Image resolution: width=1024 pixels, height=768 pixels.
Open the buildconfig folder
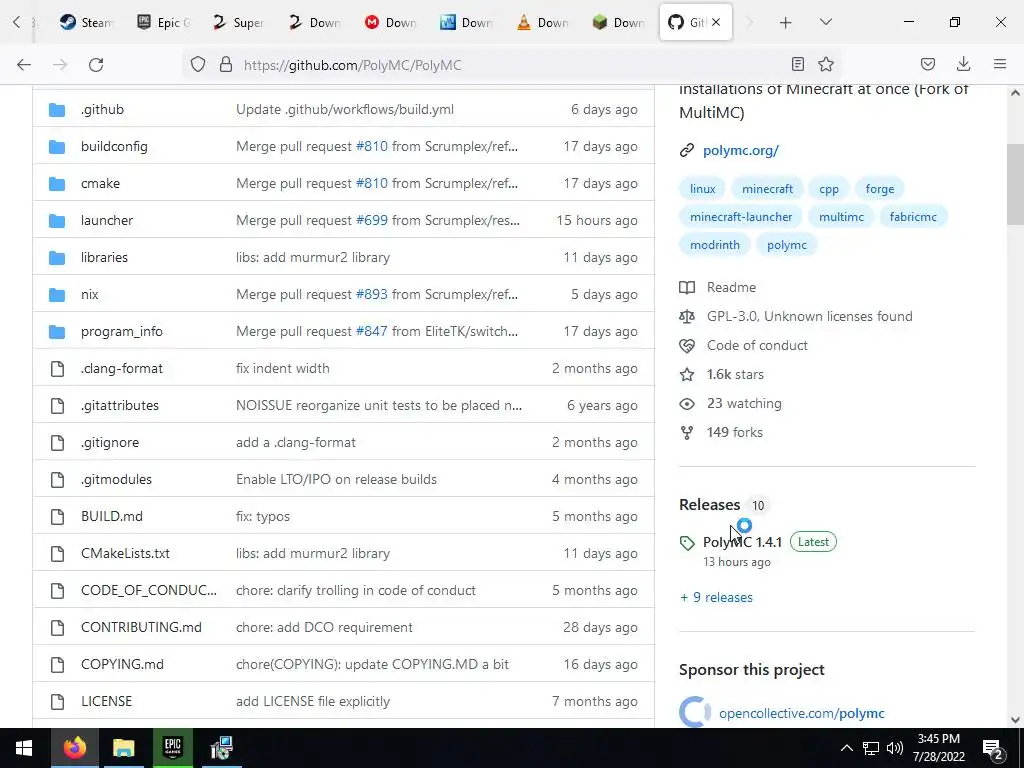pos(114,146)
